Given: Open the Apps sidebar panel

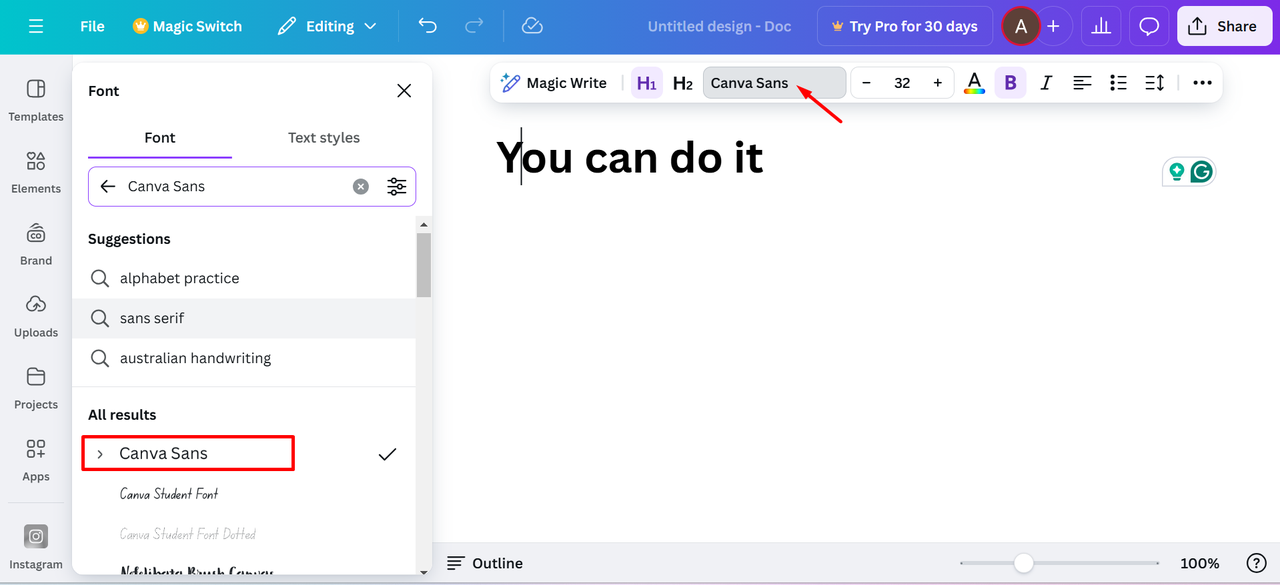Looking at the screenshot, I should click(x=36, y=460).
